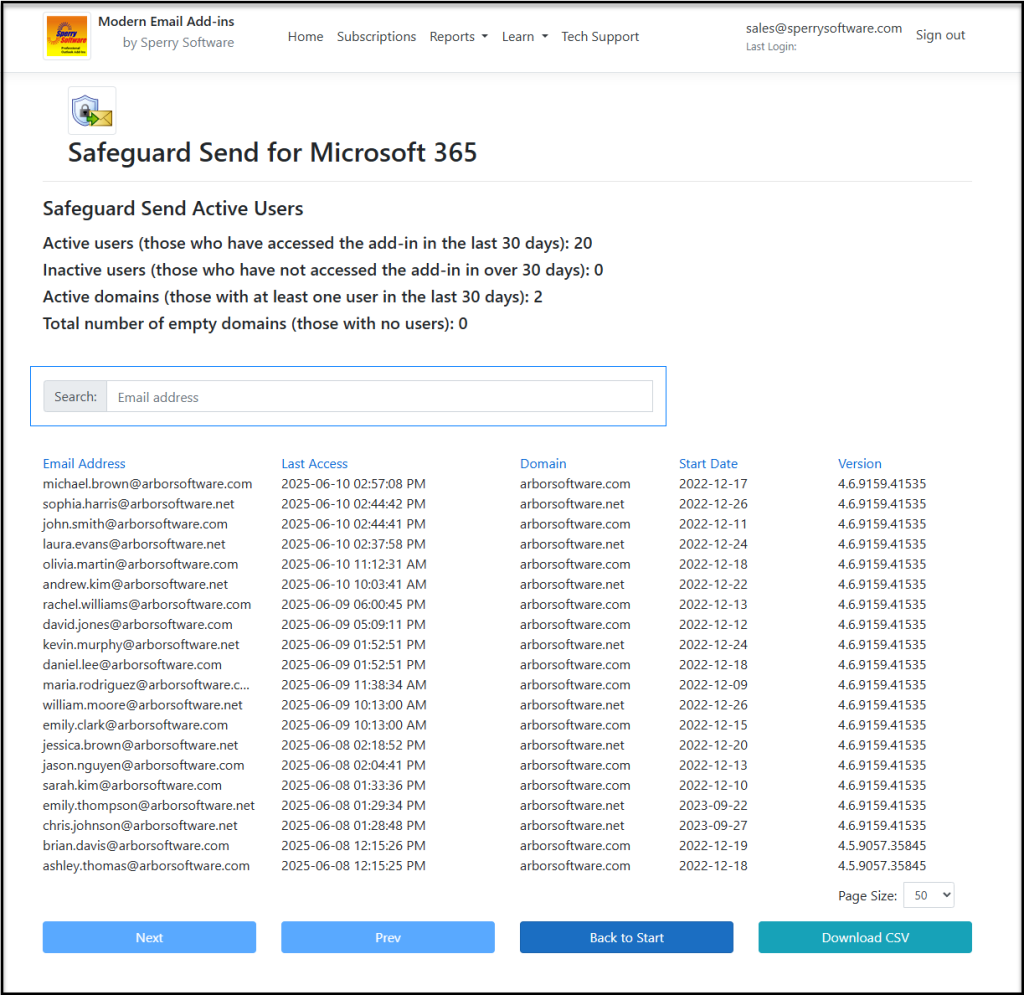
Task: Open the Subscriptions page
Action: tap(376, 36)
